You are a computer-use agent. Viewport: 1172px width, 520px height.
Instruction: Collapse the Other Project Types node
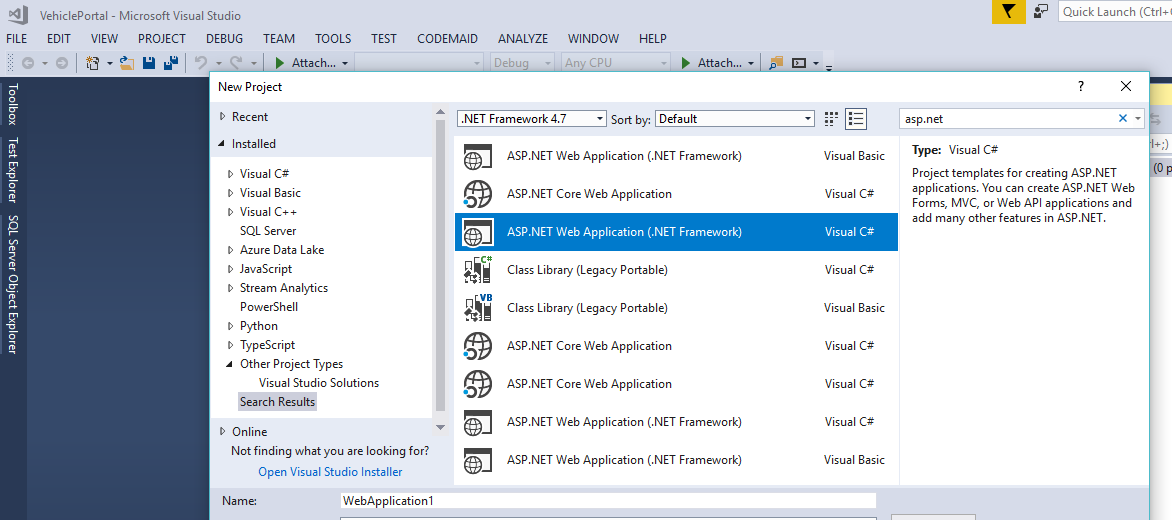[x=230, y=364]
